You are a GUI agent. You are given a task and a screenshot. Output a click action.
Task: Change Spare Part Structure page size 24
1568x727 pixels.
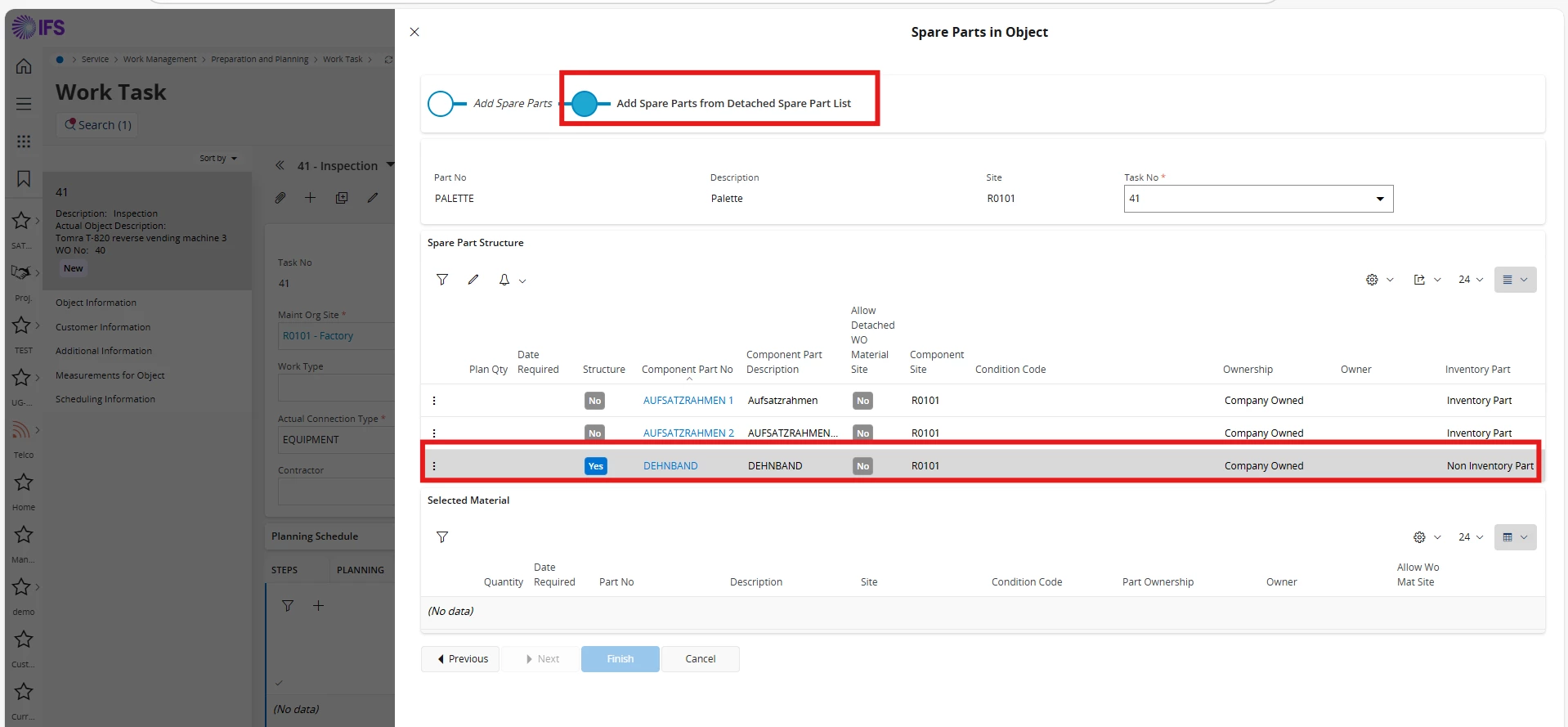coord(1471,280)
